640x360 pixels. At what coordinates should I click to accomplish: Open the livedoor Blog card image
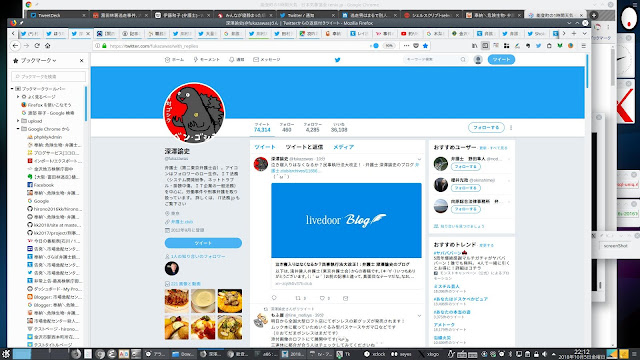point(346,220)
